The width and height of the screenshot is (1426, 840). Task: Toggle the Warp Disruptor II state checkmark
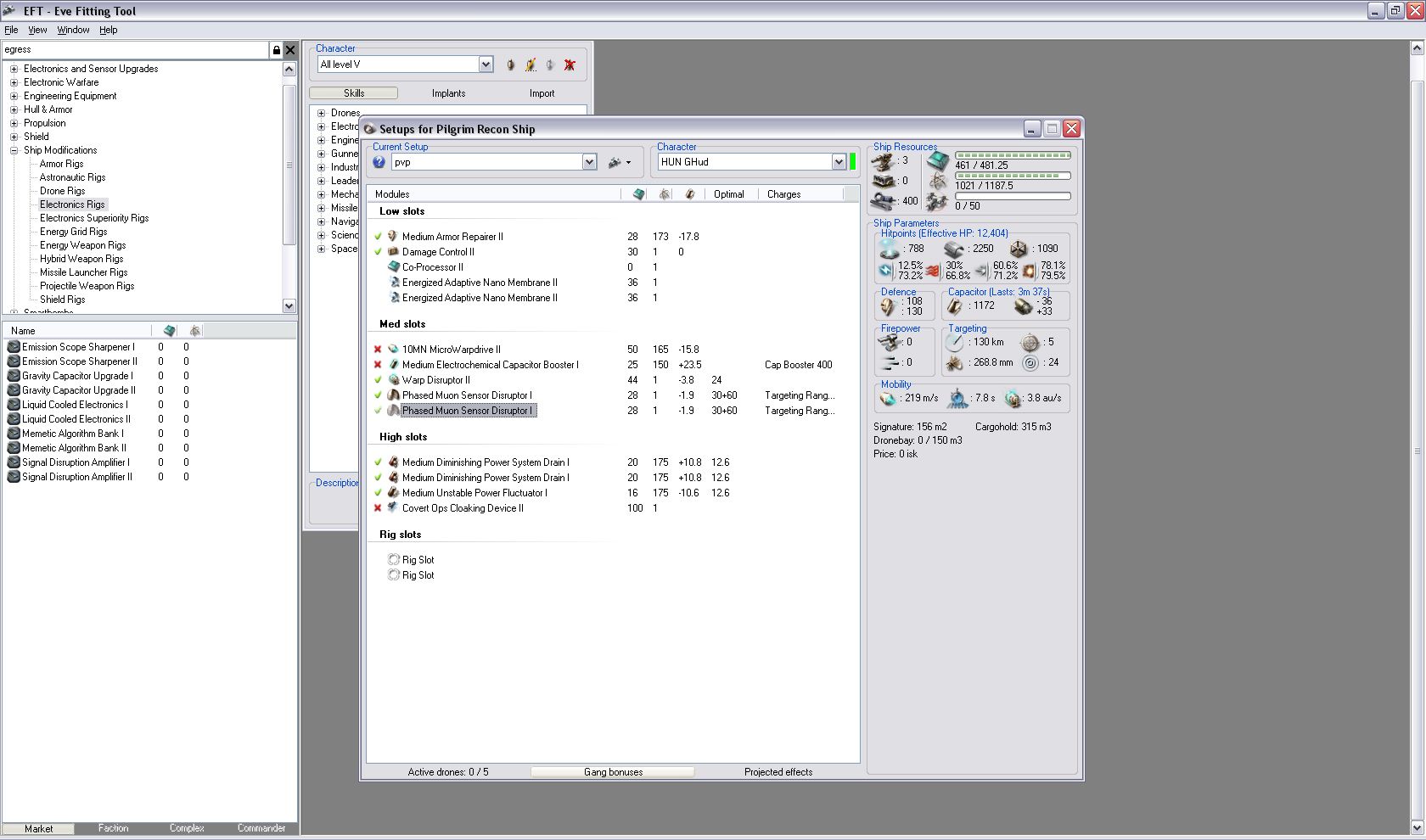(x=378, y=380)
